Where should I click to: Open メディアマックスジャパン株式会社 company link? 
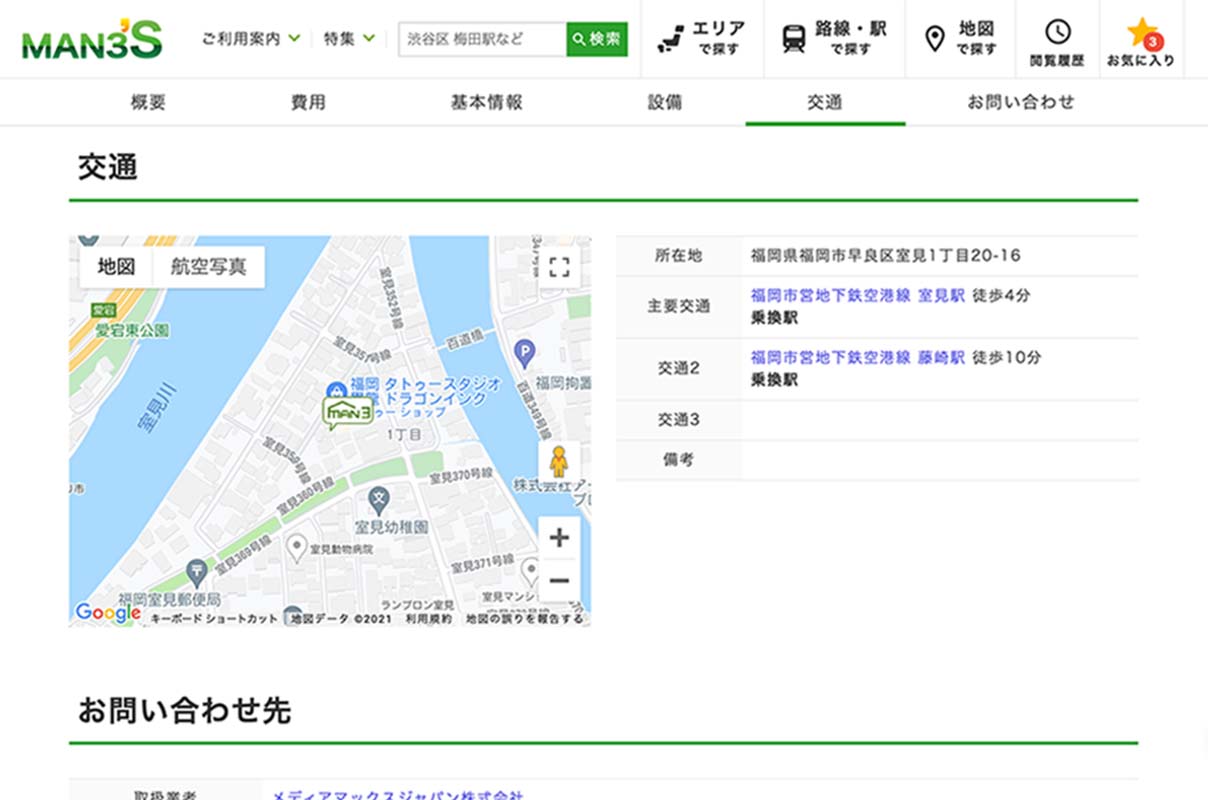click(x=398, y=795)
